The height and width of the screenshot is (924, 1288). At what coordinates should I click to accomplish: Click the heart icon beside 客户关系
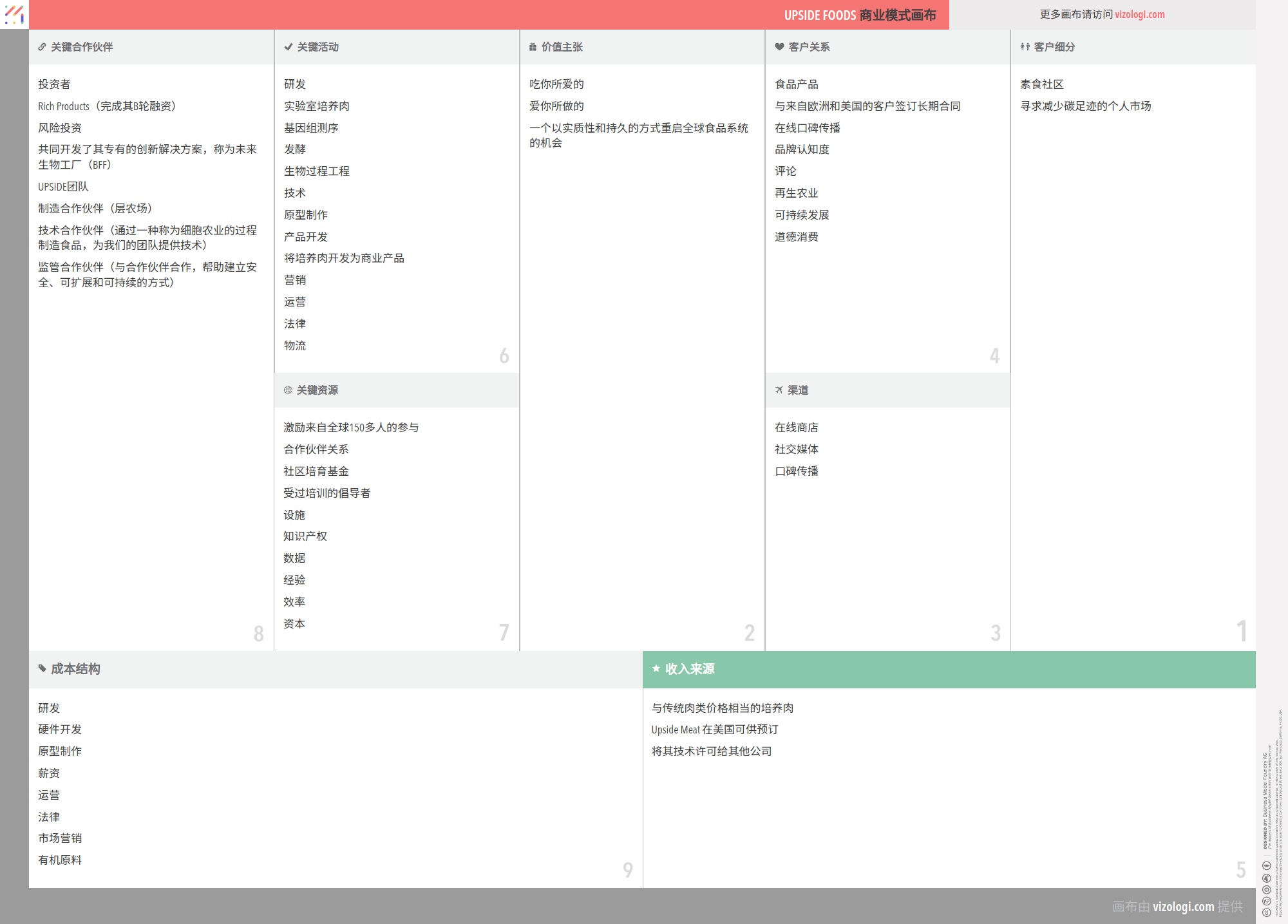click(x=779, y=47)
